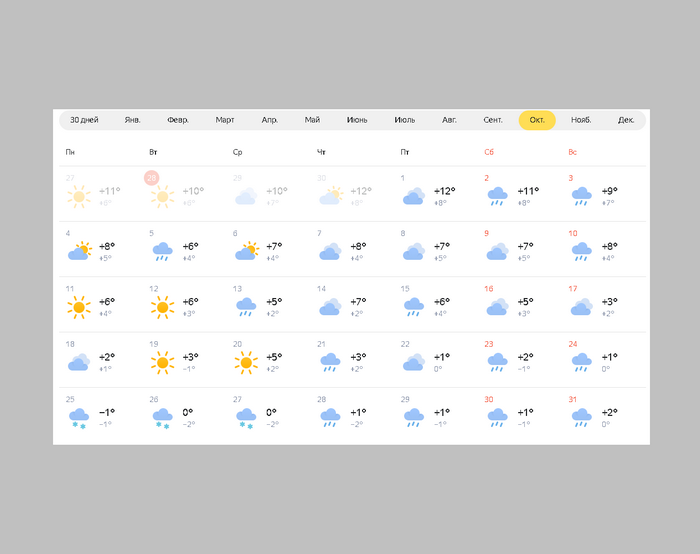
Task: Click the highlighted date 28 in the Tuesday column
Action: (152, 178)
